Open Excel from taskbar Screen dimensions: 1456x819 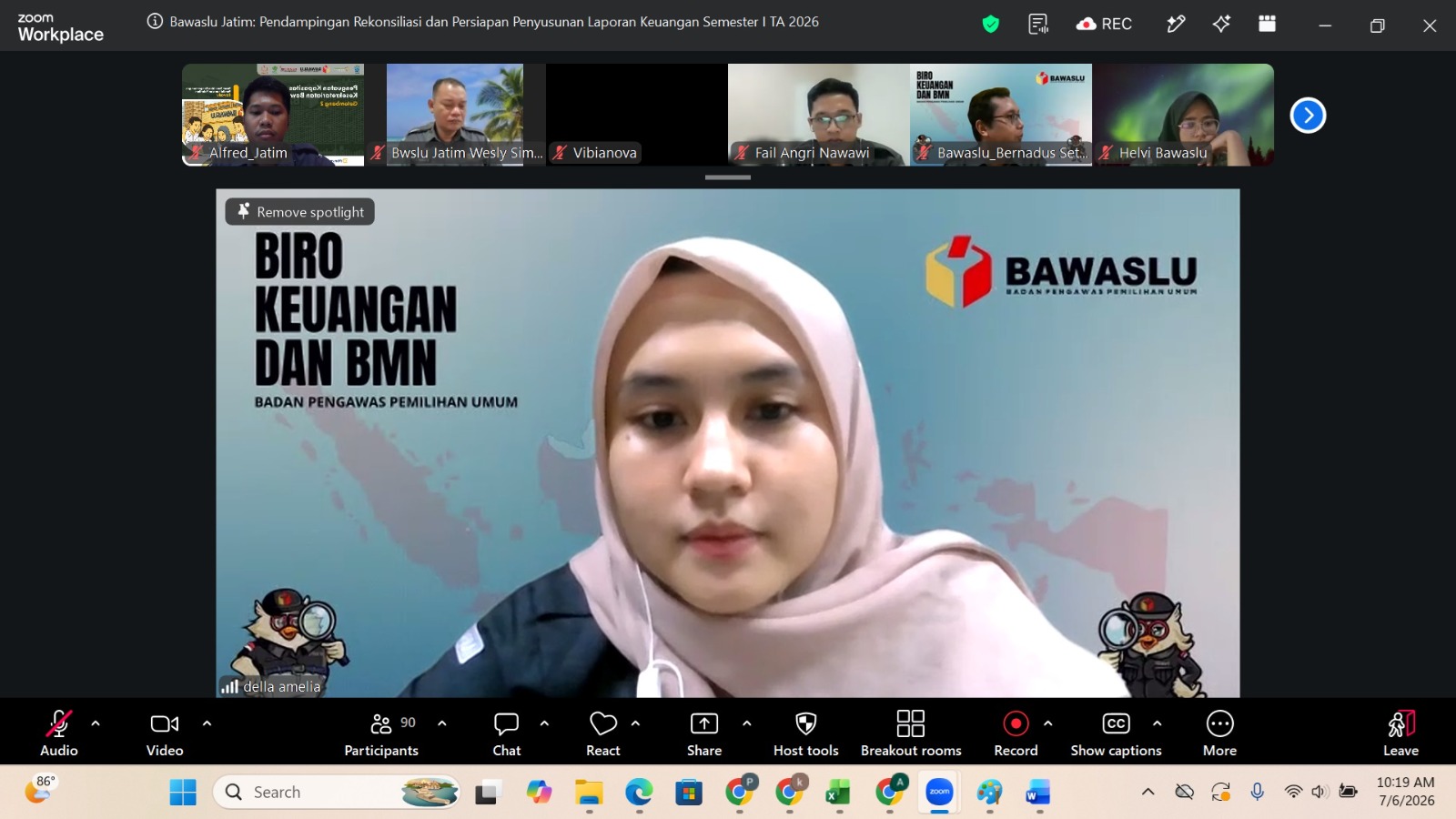click(837, 793)
